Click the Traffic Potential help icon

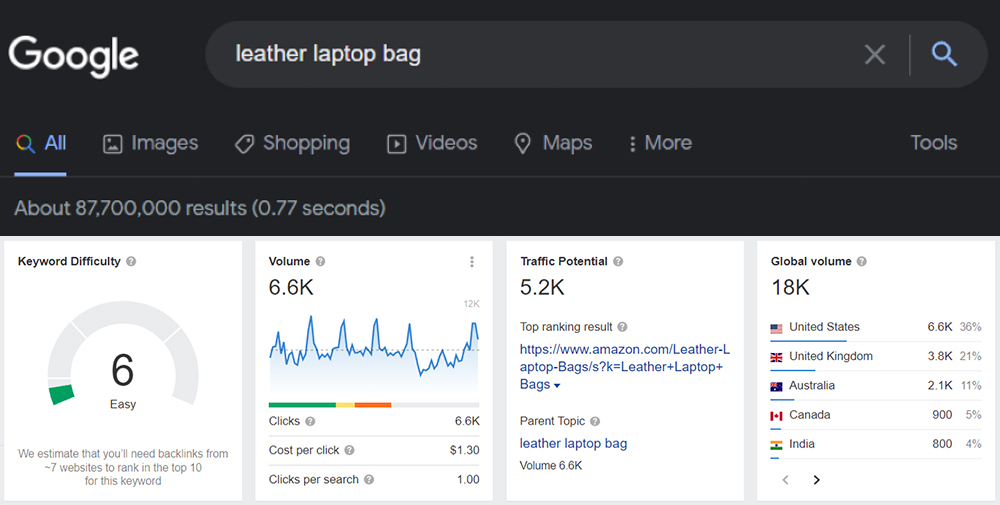coord(618,261)
